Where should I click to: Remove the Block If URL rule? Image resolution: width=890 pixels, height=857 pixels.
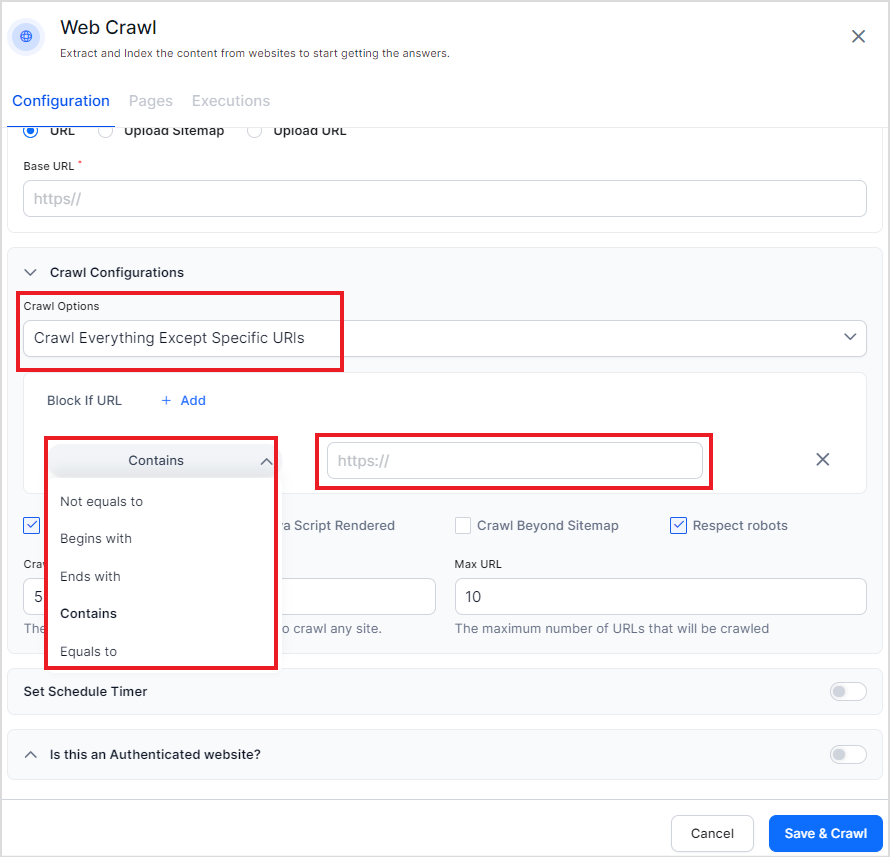click(x=822, y=459)
